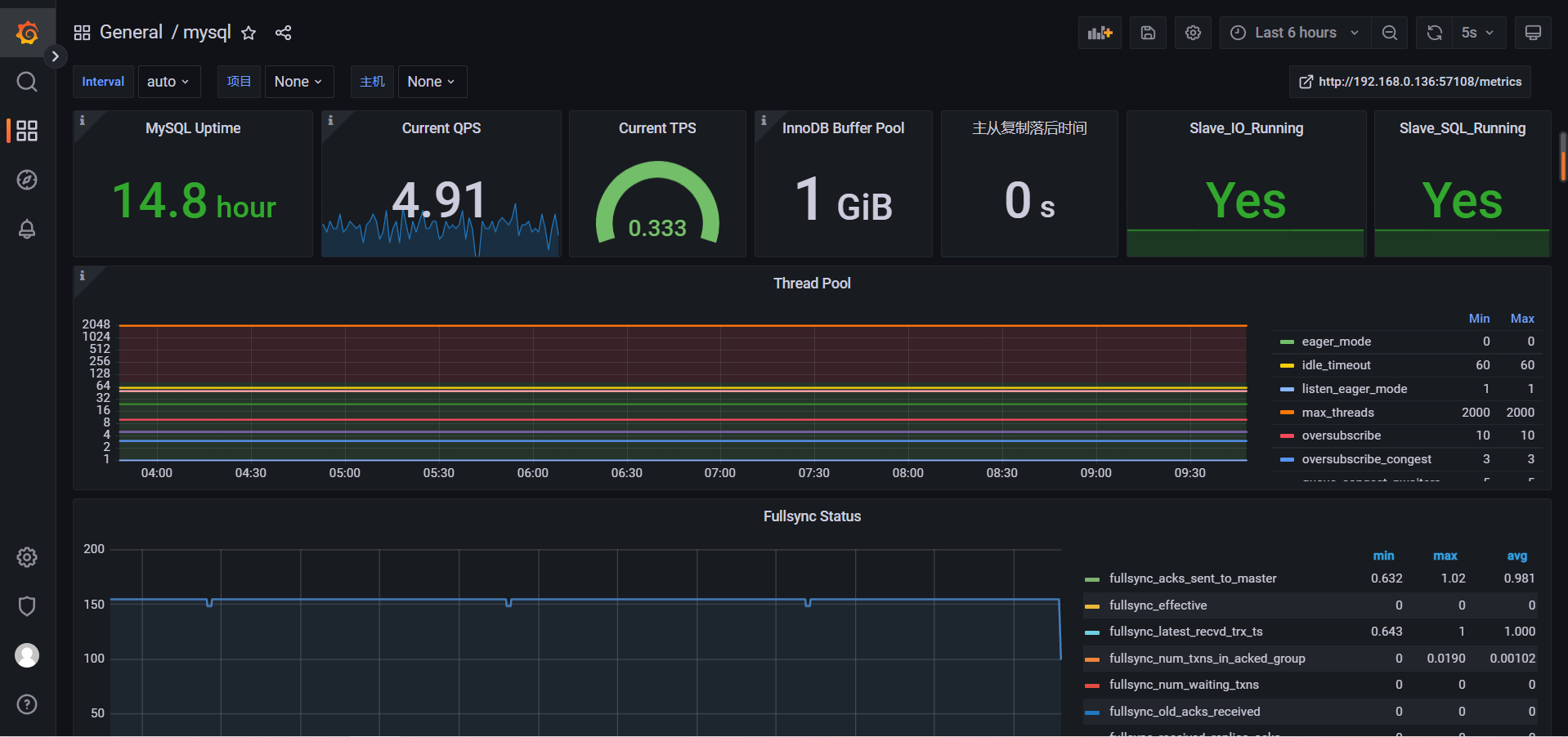Viewport: 1568px width, 737px height.
Task: Open user profile avatar
Action: click(x=27, y=655)
